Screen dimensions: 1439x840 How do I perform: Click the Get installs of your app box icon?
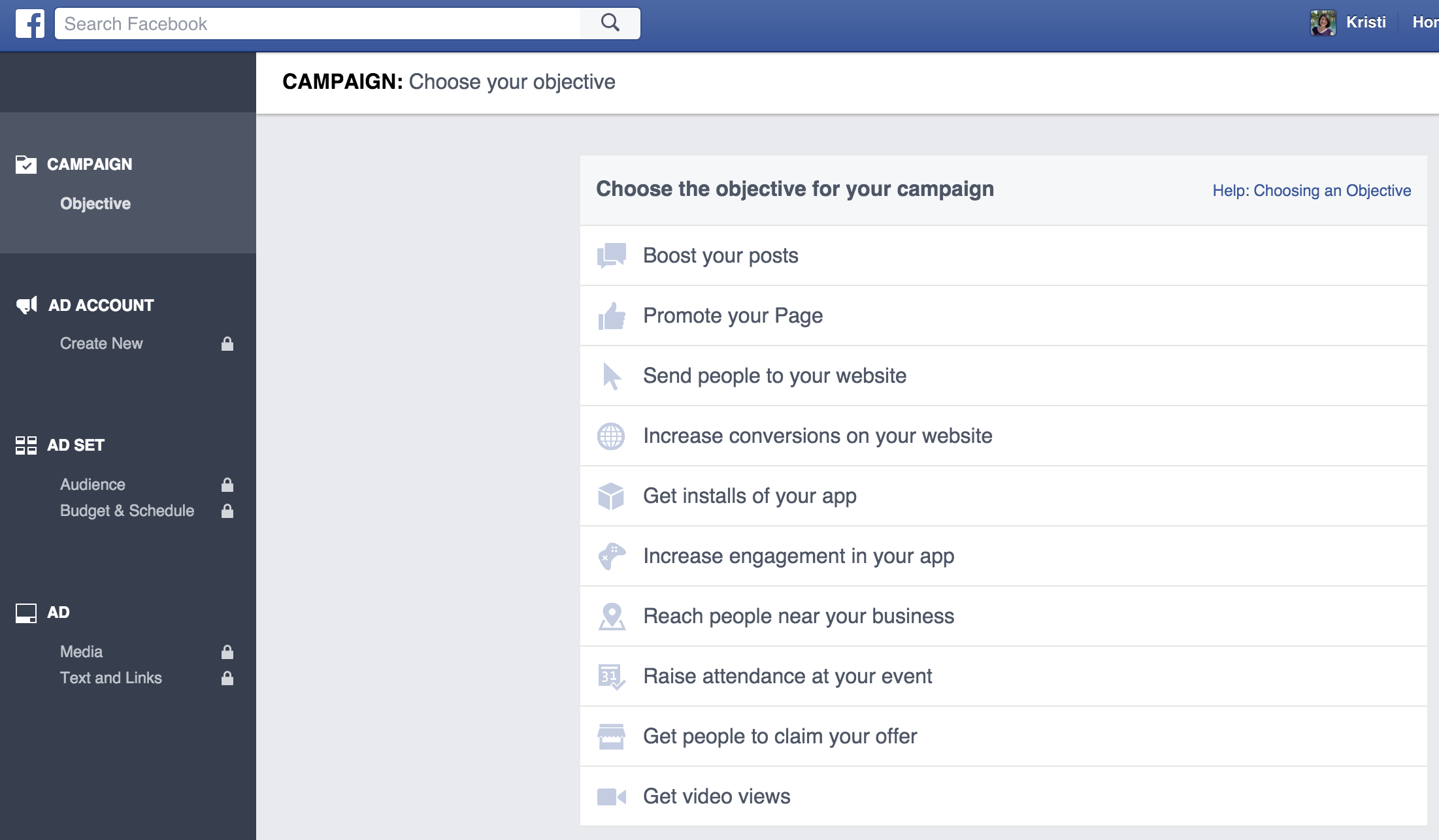[x=611, y=495]
